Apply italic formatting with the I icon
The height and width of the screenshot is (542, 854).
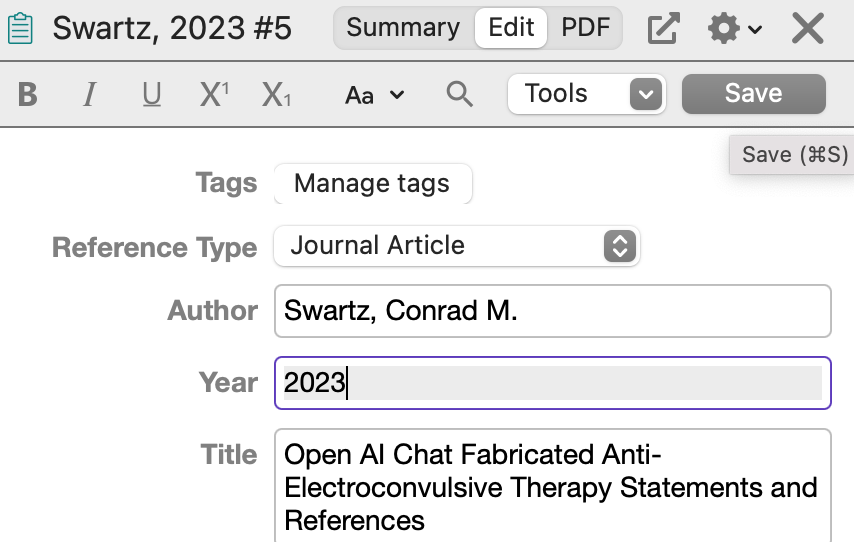point(90,94)
